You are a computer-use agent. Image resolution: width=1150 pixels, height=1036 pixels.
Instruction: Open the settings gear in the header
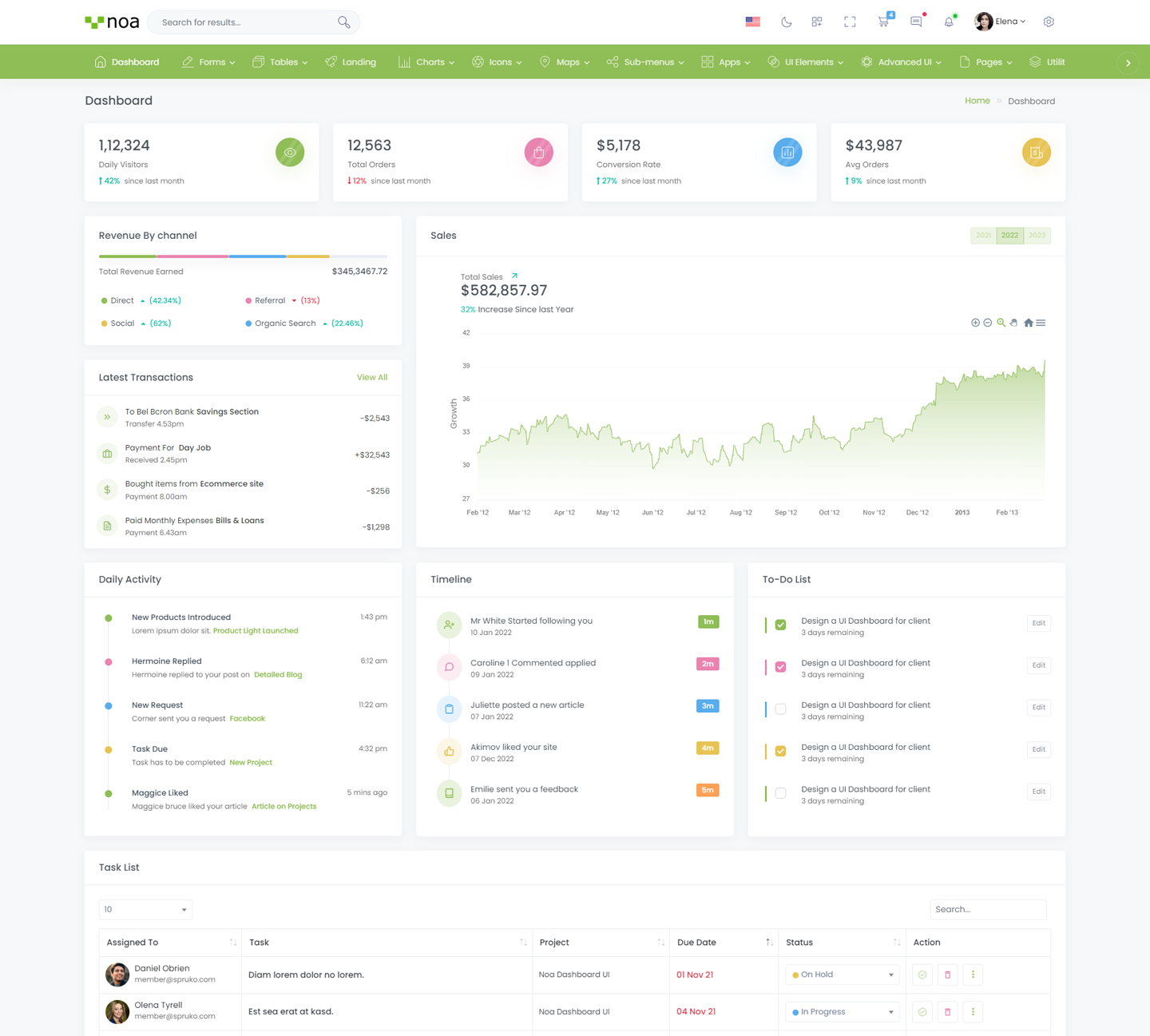tap(1049, 22)
